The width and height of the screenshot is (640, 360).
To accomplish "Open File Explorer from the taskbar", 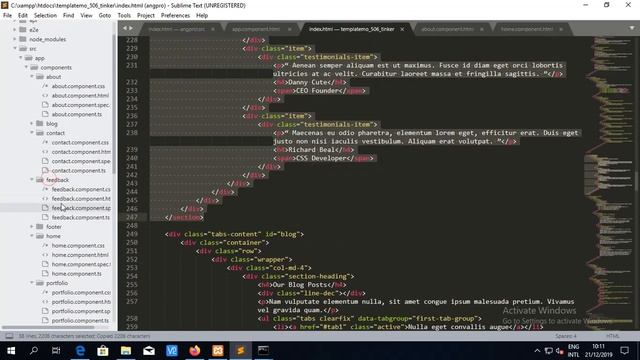I will pos(126,351).
